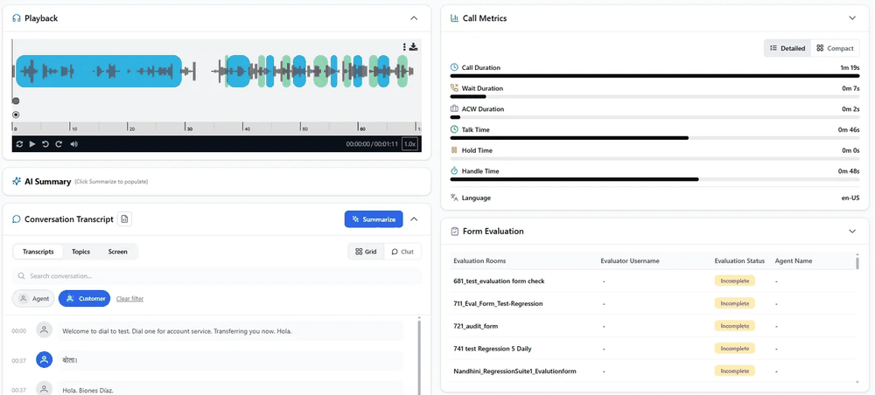The image size is (875, 395).
Task: Click the gray playhead handle under waveform
Action: pyautogui.click(x=16, y=101)
